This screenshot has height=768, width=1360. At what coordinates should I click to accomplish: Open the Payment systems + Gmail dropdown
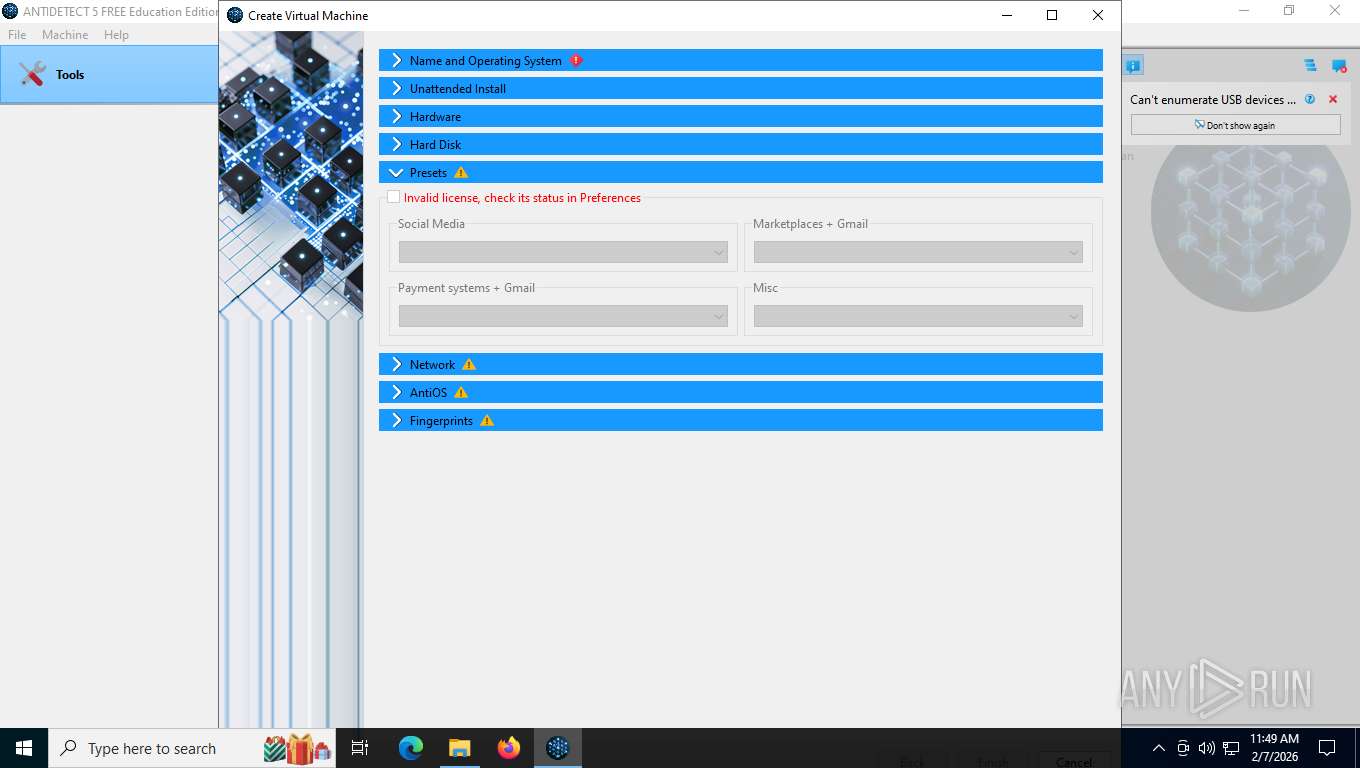[563, 316]
